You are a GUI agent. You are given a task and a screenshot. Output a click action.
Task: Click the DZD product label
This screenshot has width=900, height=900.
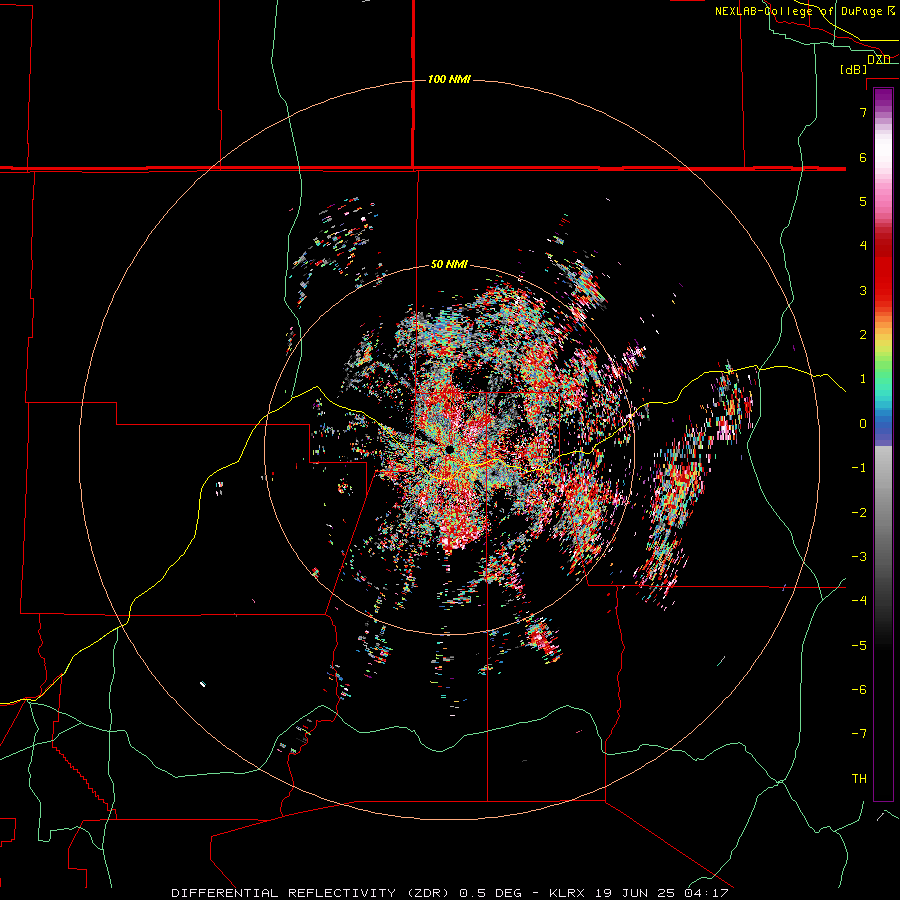pos(879,60)
